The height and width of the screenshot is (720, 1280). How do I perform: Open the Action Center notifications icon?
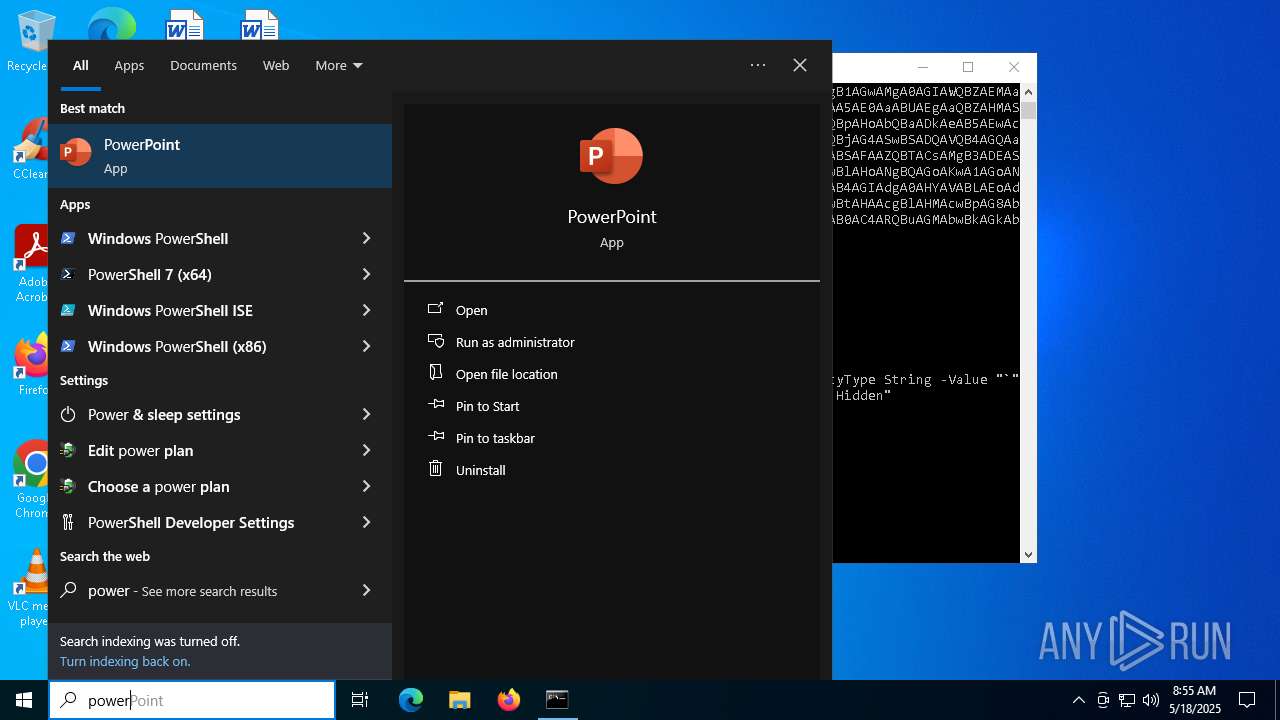tap(1247, 700)
